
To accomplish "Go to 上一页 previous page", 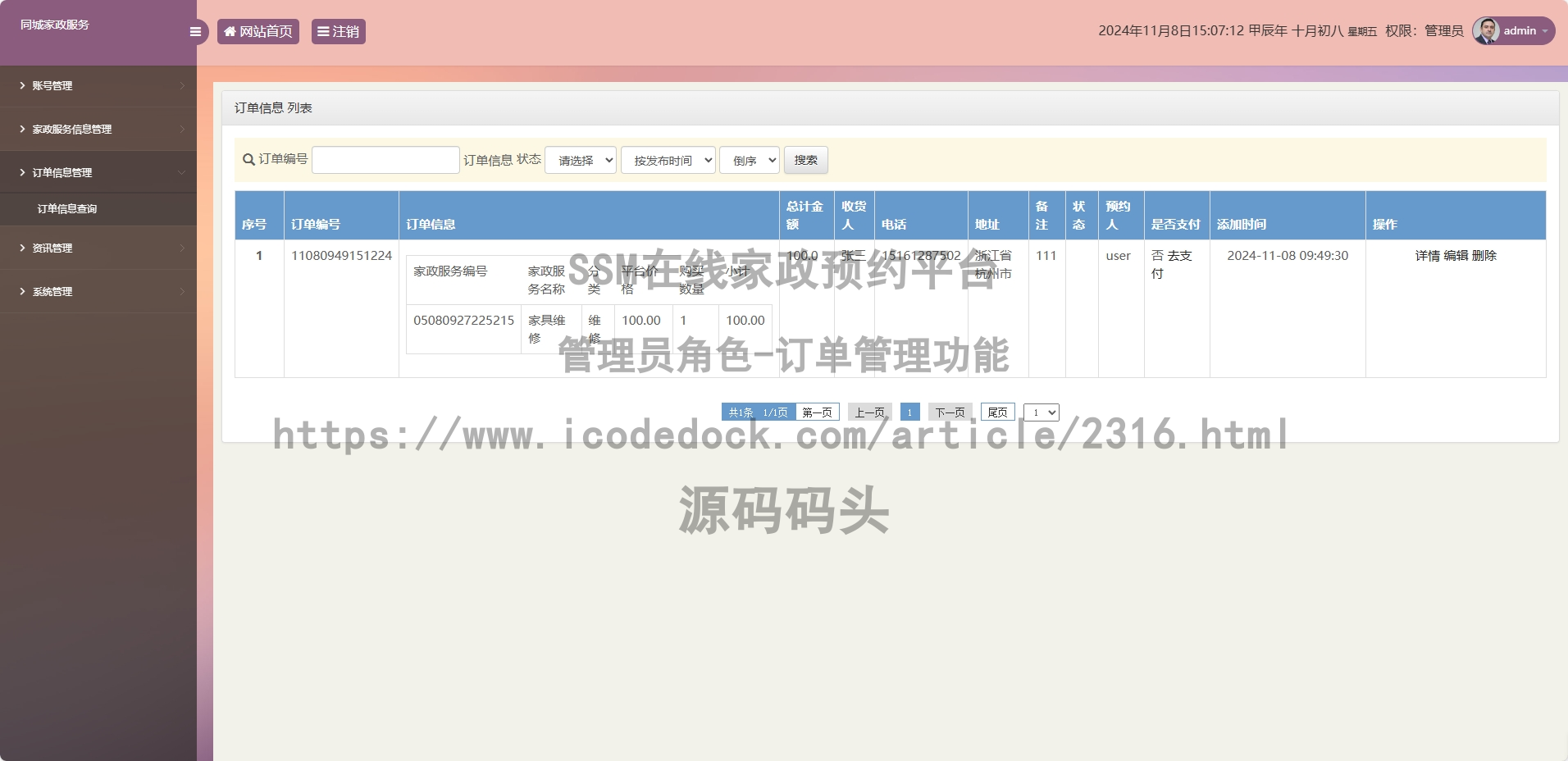I will (869, 412).
